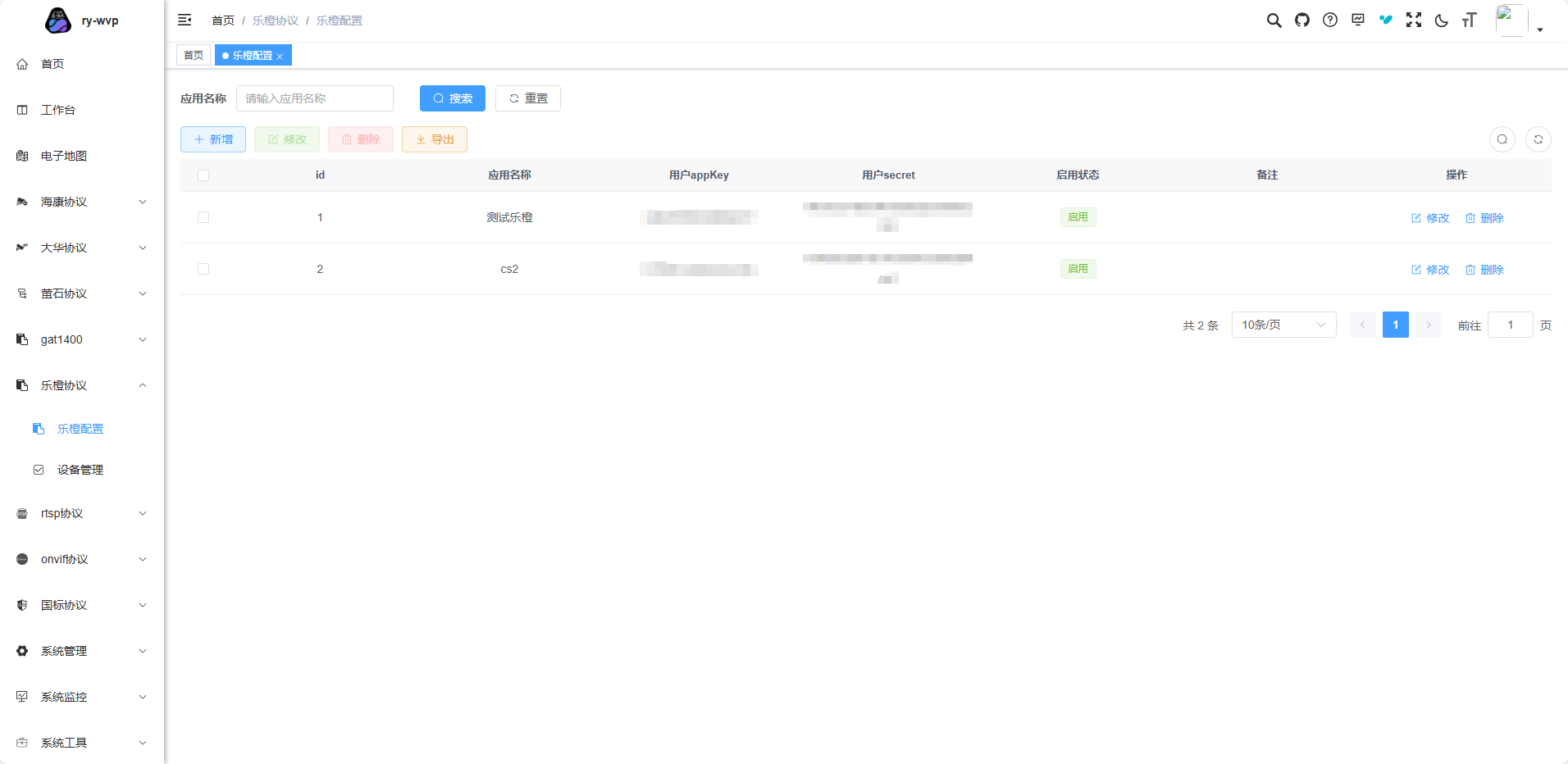Click the 新增 button

[x=213, y=139]
